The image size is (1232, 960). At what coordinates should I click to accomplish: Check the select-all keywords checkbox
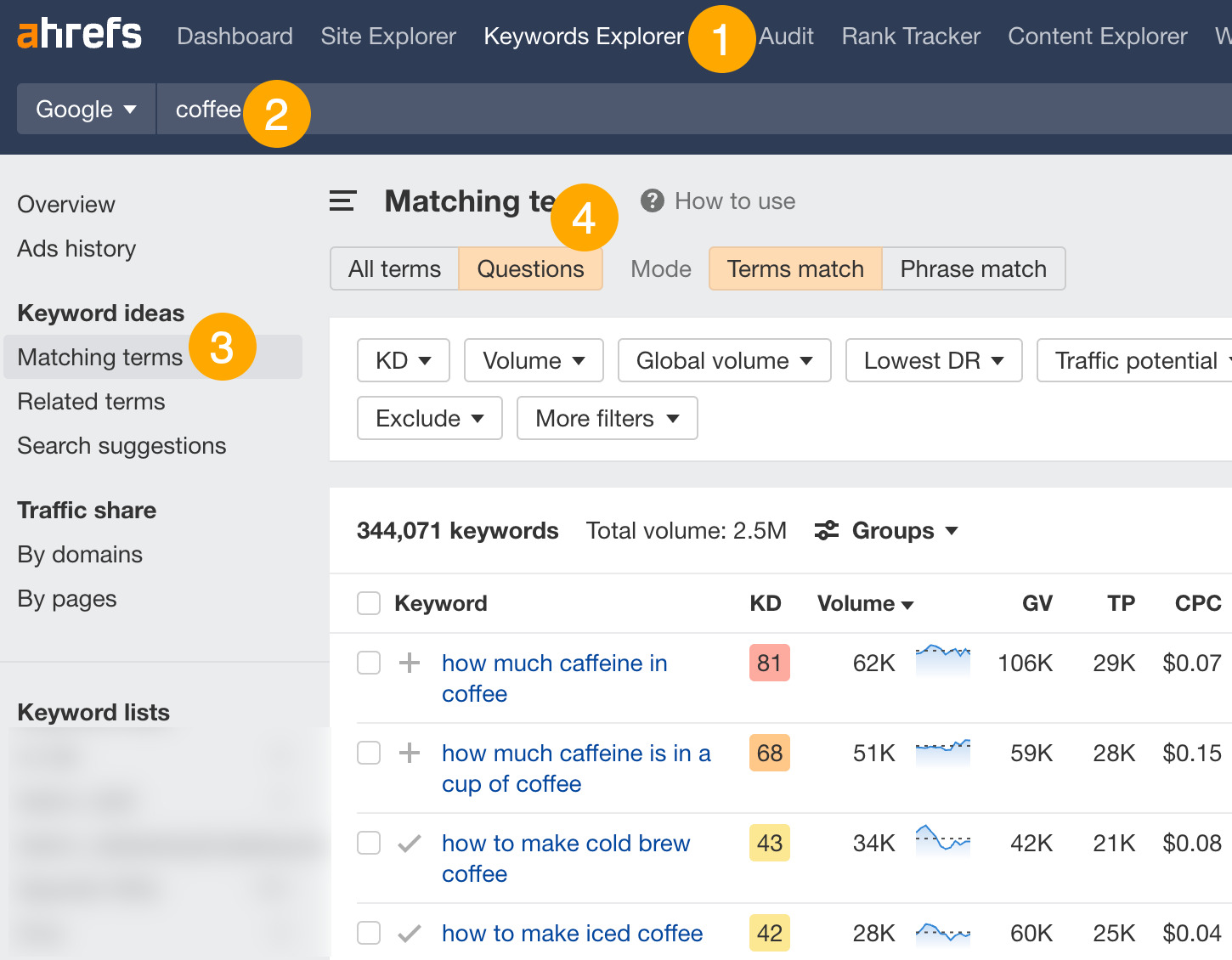click(368, 603)
